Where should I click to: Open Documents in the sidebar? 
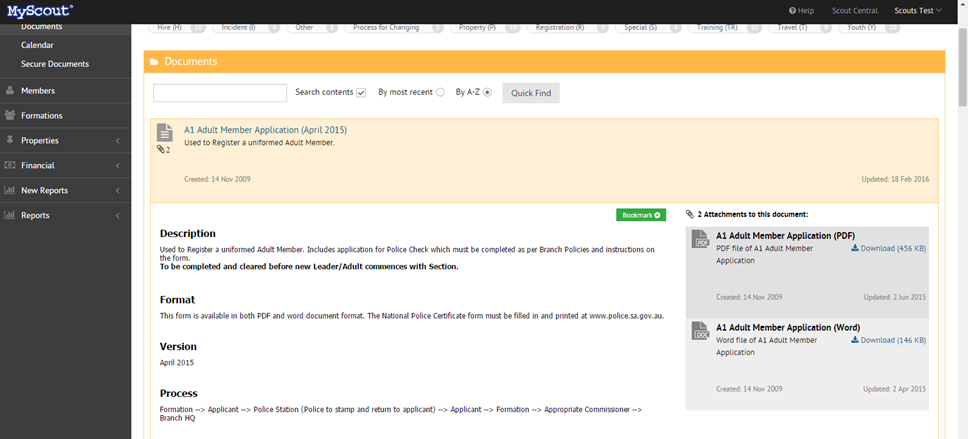point(41,27)
